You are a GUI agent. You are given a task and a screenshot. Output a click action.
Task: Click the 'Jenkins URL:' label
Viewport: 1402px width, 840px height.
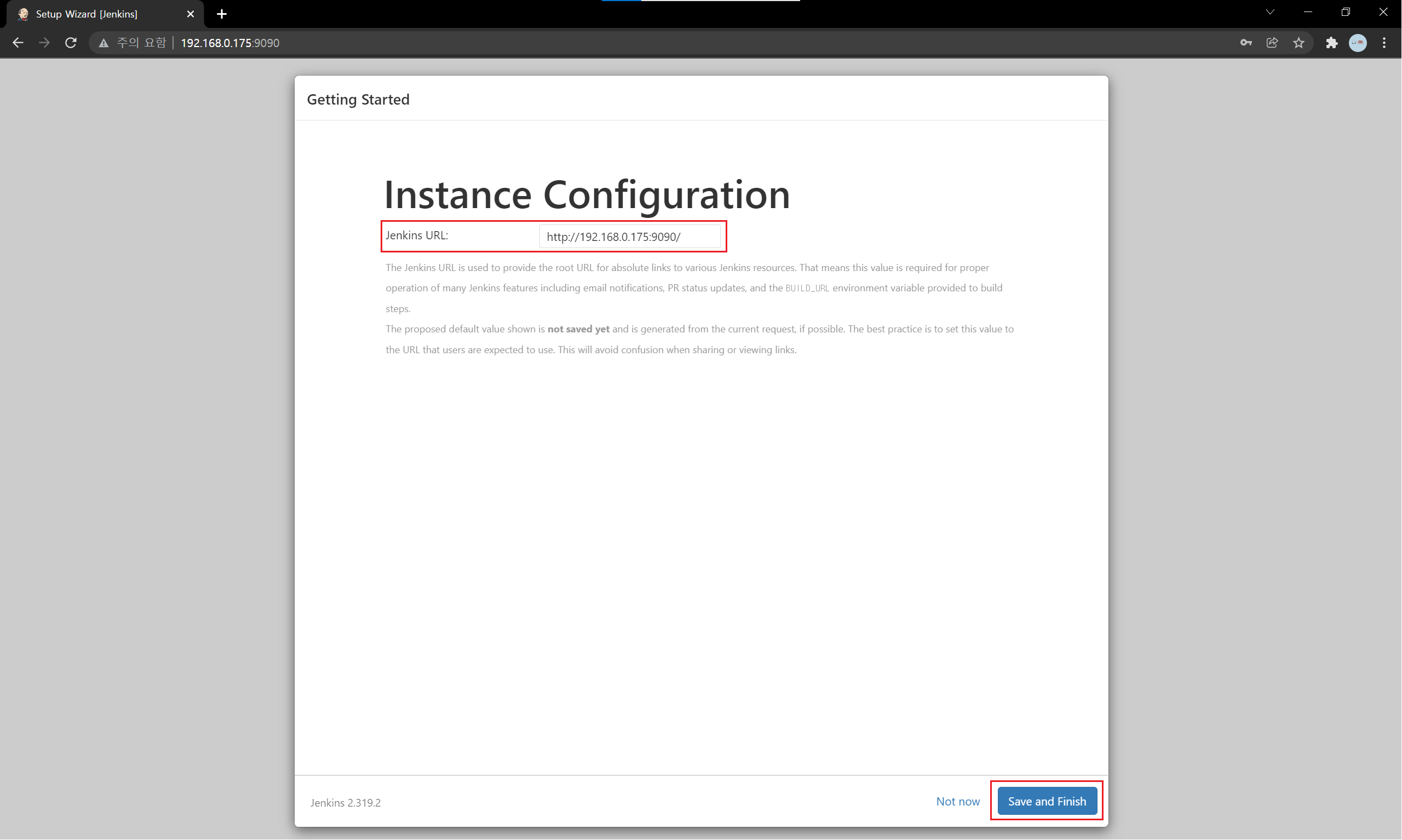417,235
